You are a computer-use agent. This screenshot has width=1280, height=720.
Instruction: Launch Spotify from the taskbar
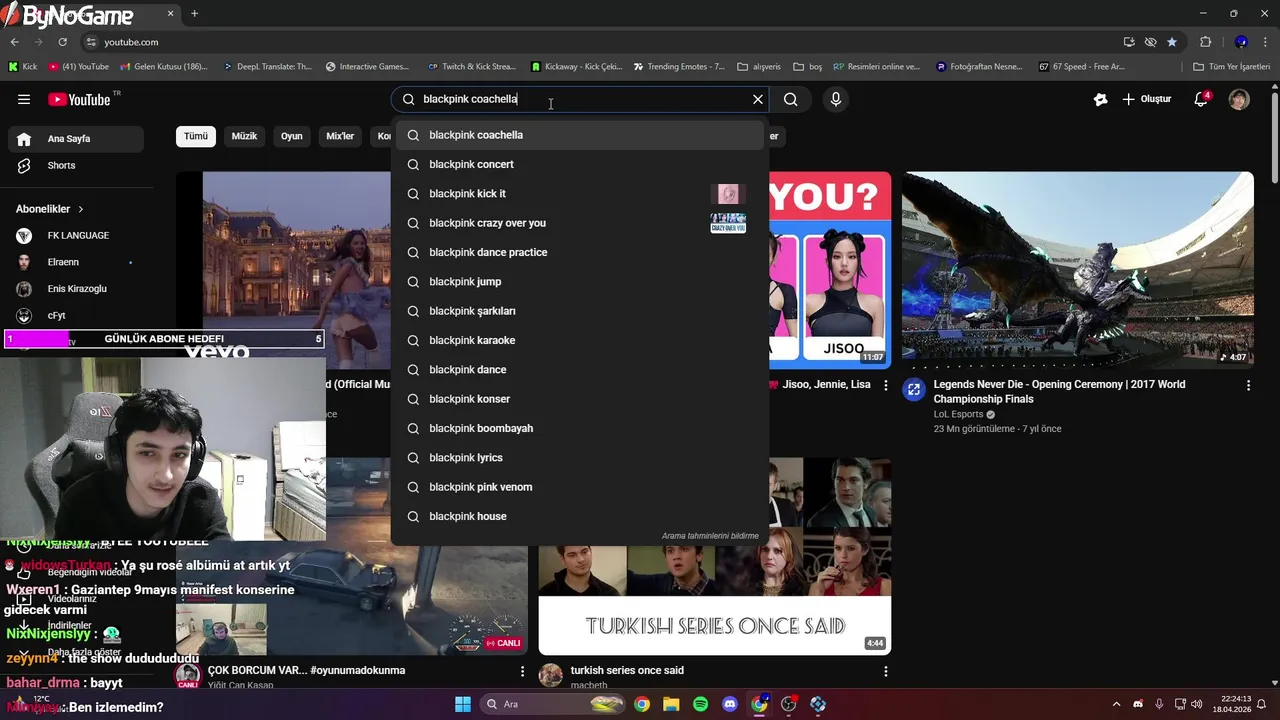point(700,704)
